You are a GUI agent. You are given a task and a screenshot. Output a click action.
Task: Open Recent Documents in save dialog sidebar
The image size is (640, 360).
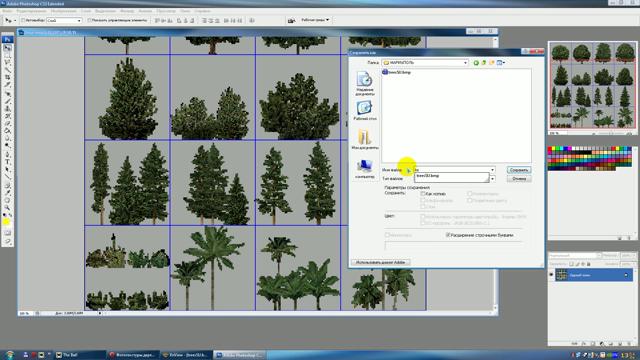point(364,84)
